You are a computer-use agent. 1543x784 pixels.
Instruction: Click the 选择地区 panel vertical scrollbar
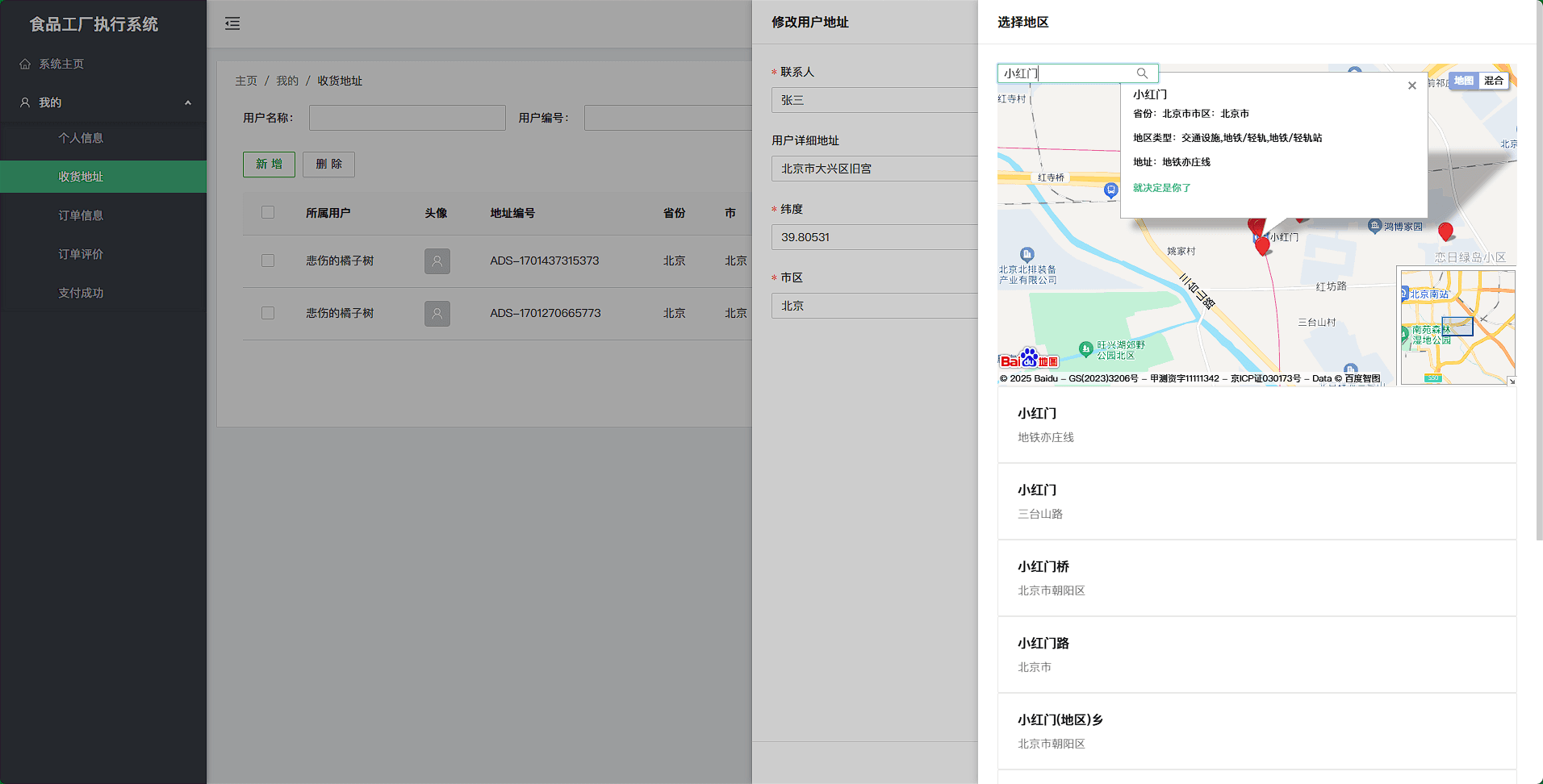click(x=1539, y=270)
